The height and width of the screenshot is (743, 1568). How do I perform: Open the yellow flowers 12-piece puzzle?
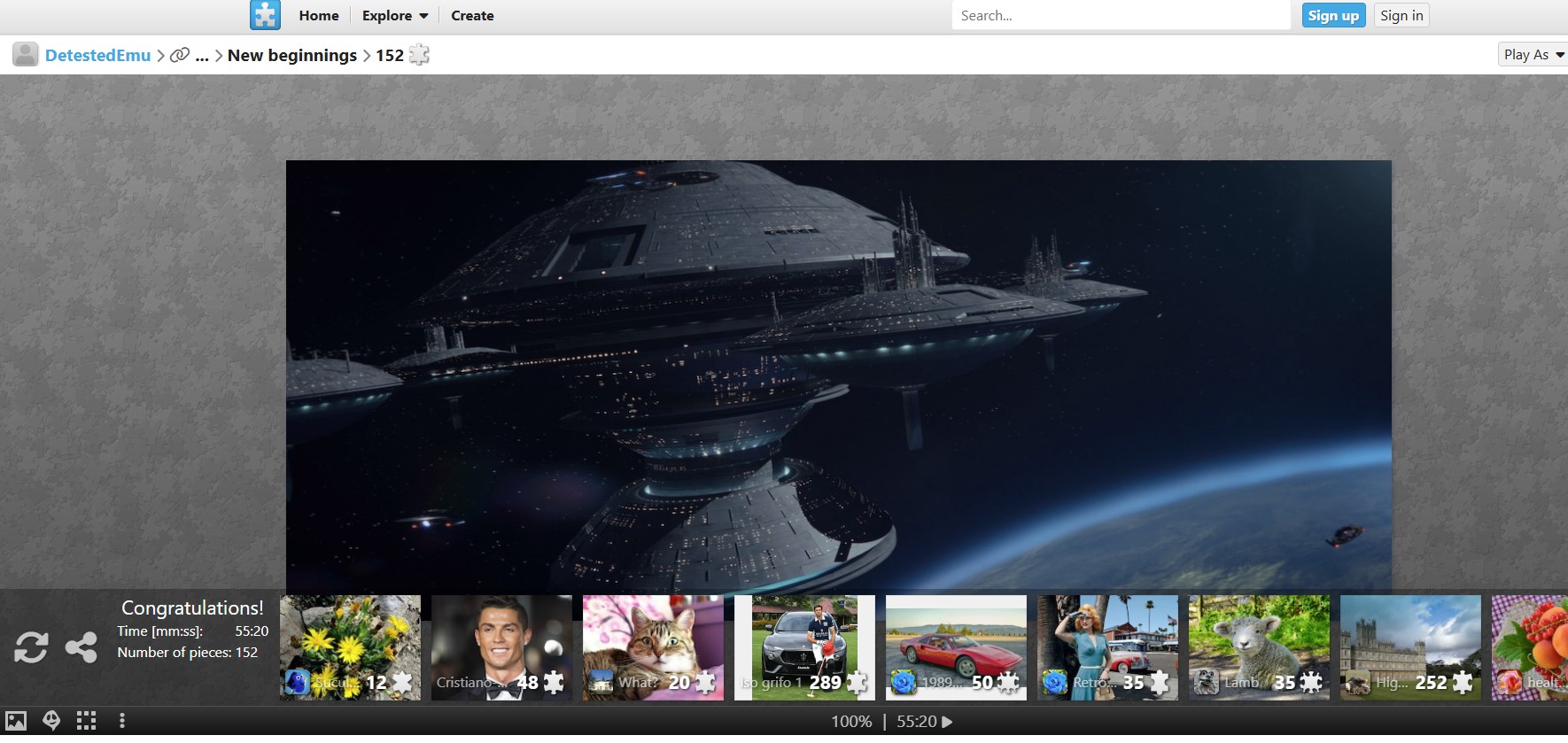(x=350, y=647)
